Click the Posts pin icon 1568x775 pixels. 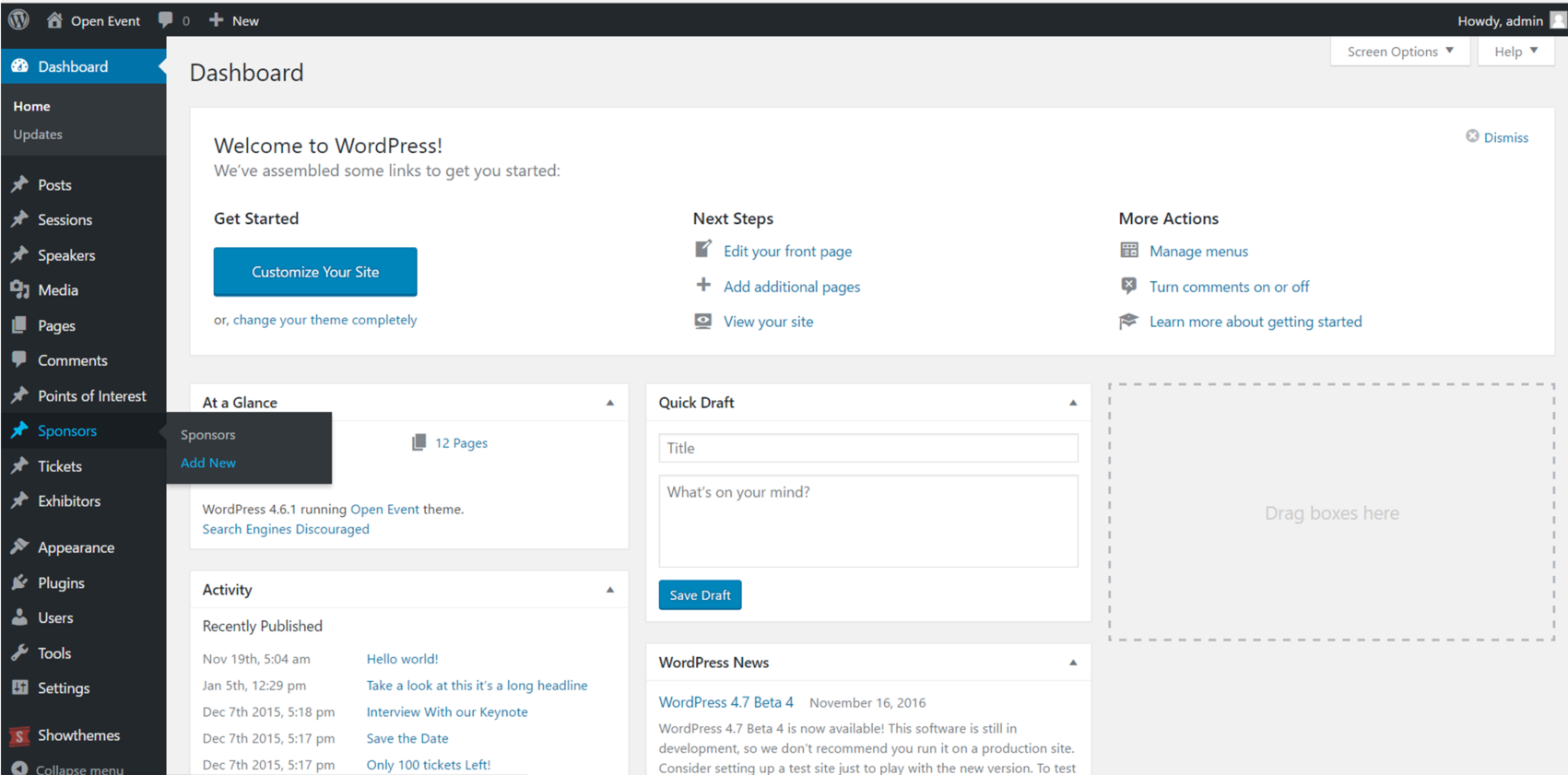(19, 184)
